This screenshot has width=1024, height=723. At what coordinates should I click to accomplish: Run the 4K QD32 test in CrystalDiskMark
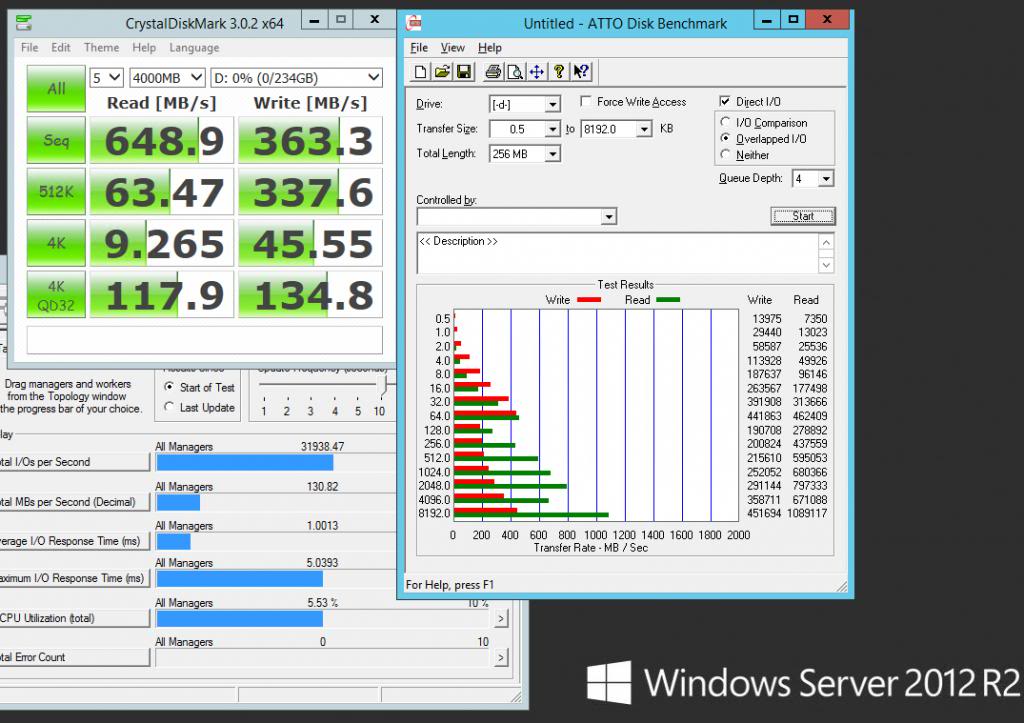pos(56,295)
